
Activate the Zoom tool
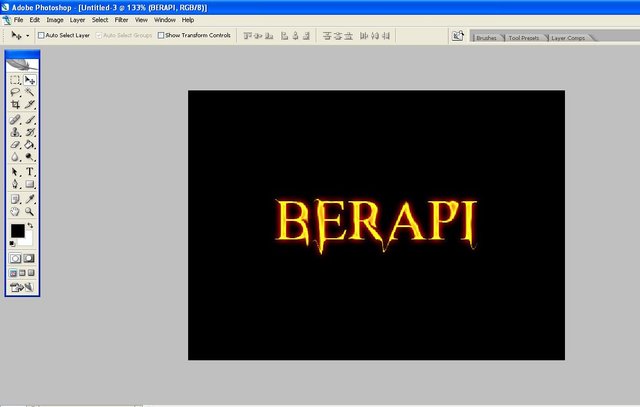tap(29, 211)
